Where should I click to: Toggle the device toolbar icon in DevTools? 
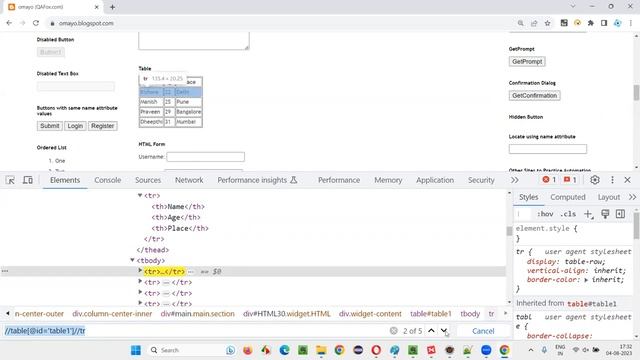tap(28, 180)
